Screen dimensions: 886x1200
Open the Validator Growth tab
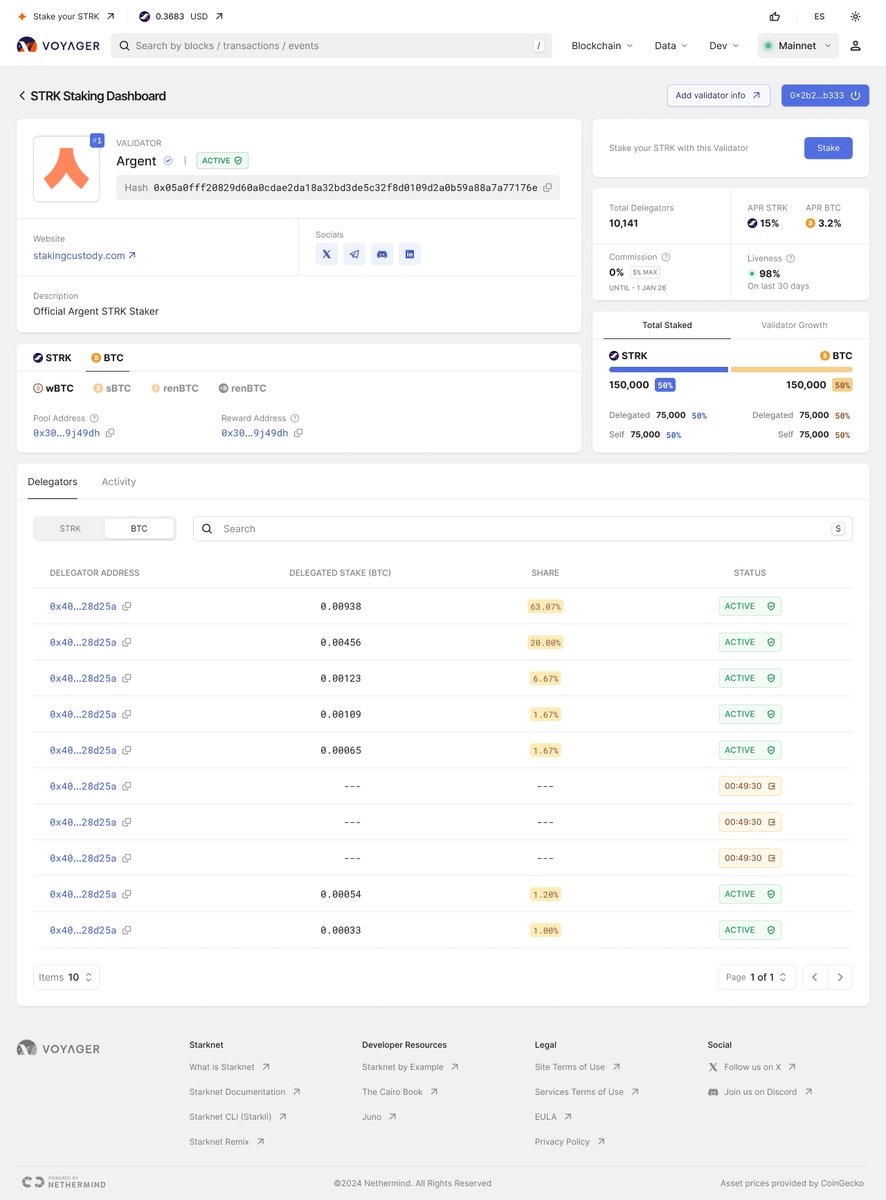[x=794, y=325]
